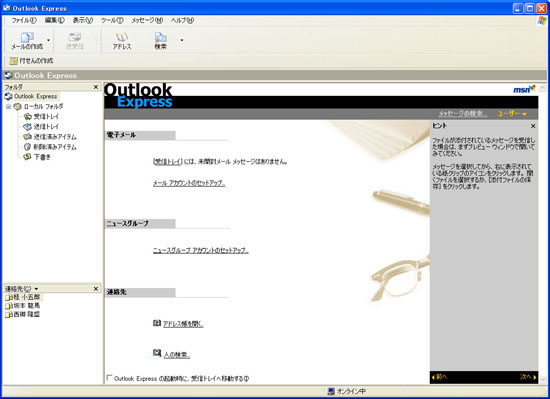The image size is (550, 399).
Task: Go to the next tip with 次へ
Action: (528, 377)
